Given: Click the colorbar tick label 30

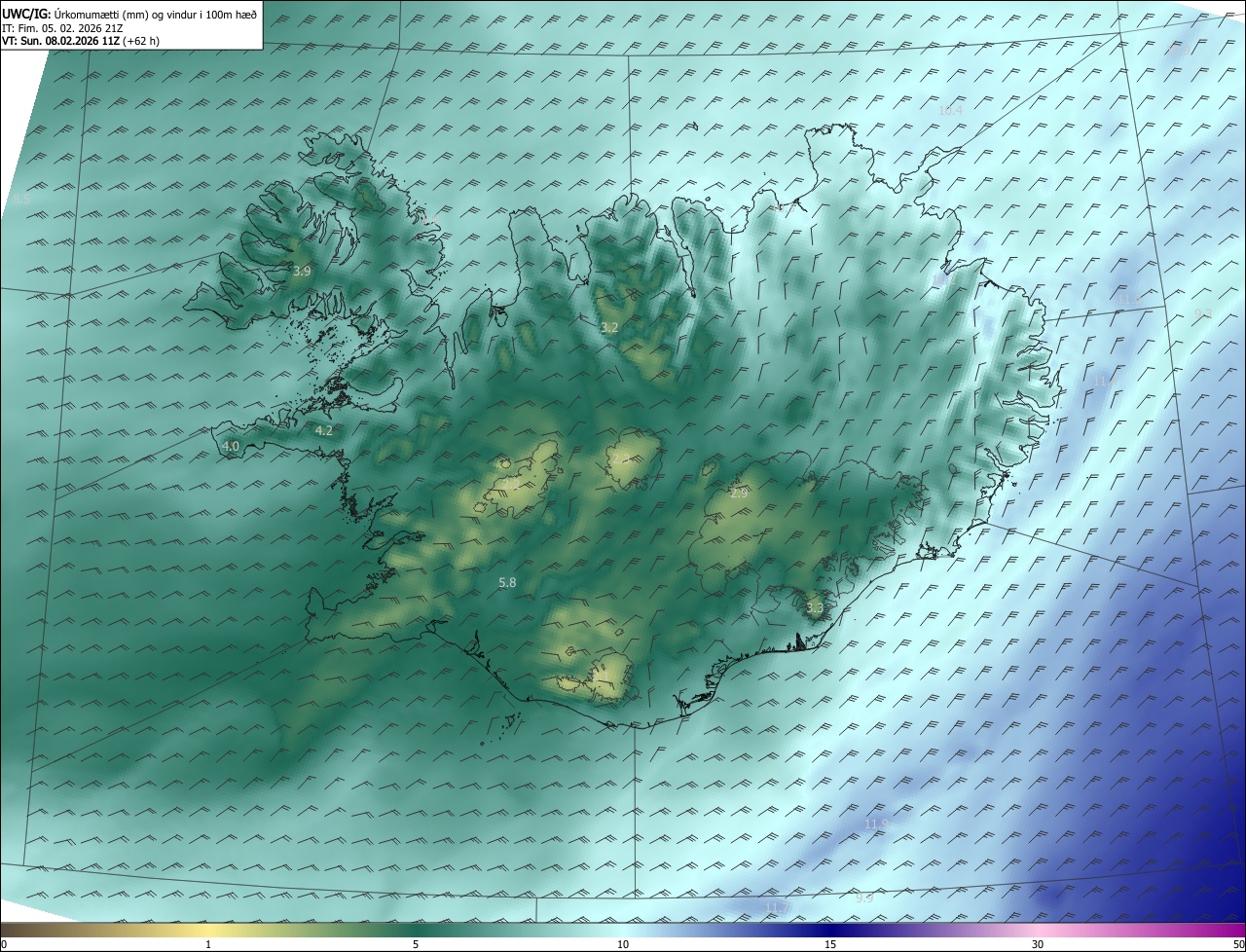Looking at the screenshot, I should (x=1038, y=944).
